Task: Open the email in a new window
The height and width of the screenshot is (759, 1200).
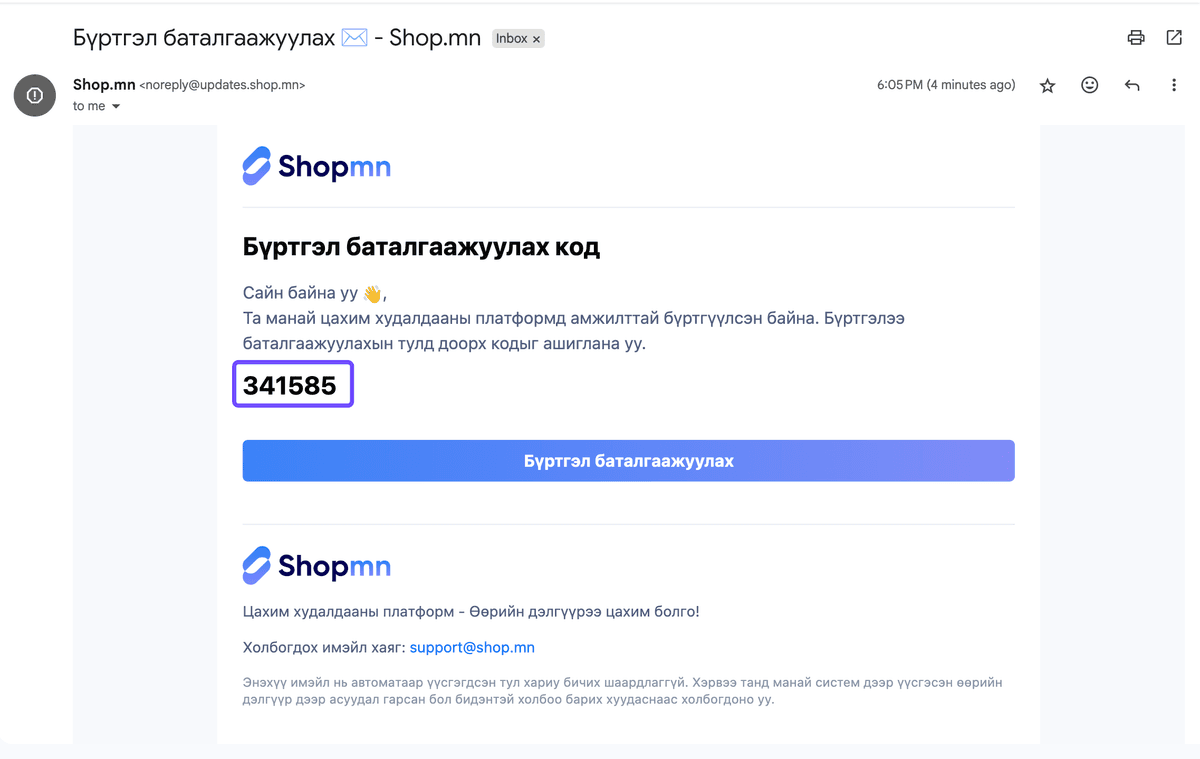Action: [1174, 38]
